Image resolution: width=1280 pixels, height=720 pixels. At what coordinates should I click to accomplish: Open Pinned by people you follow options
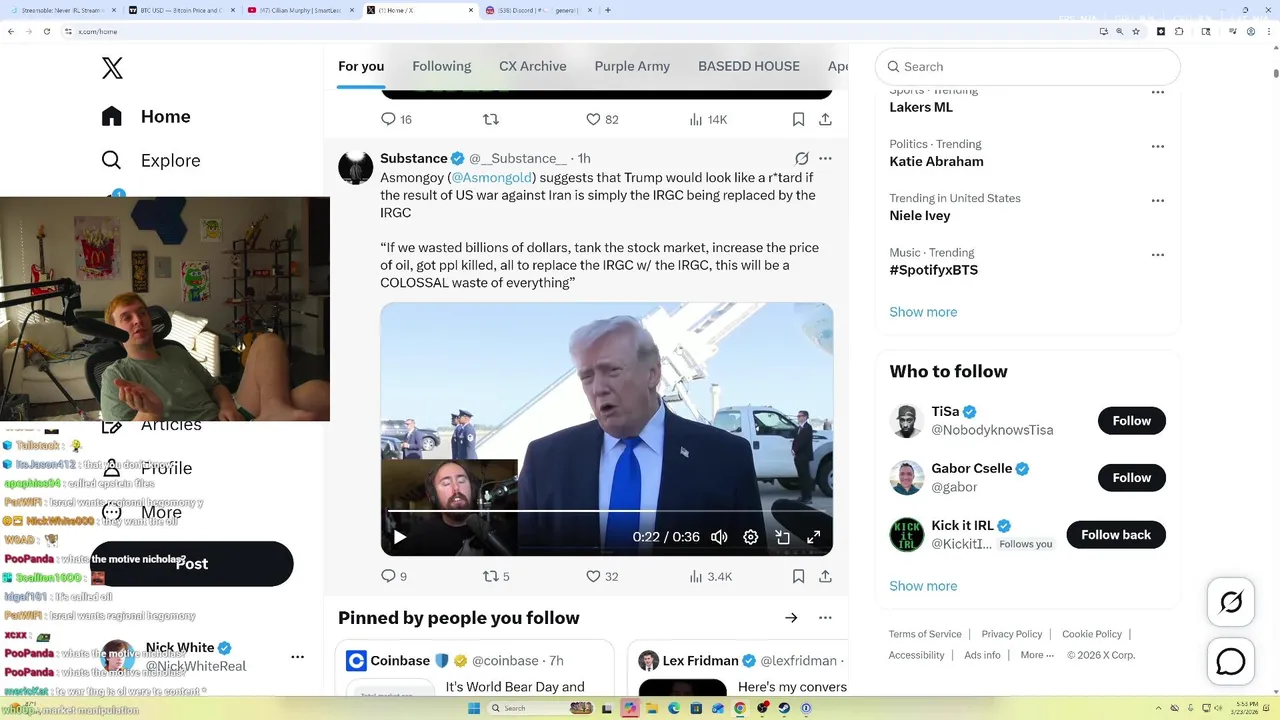click(825, 618)
